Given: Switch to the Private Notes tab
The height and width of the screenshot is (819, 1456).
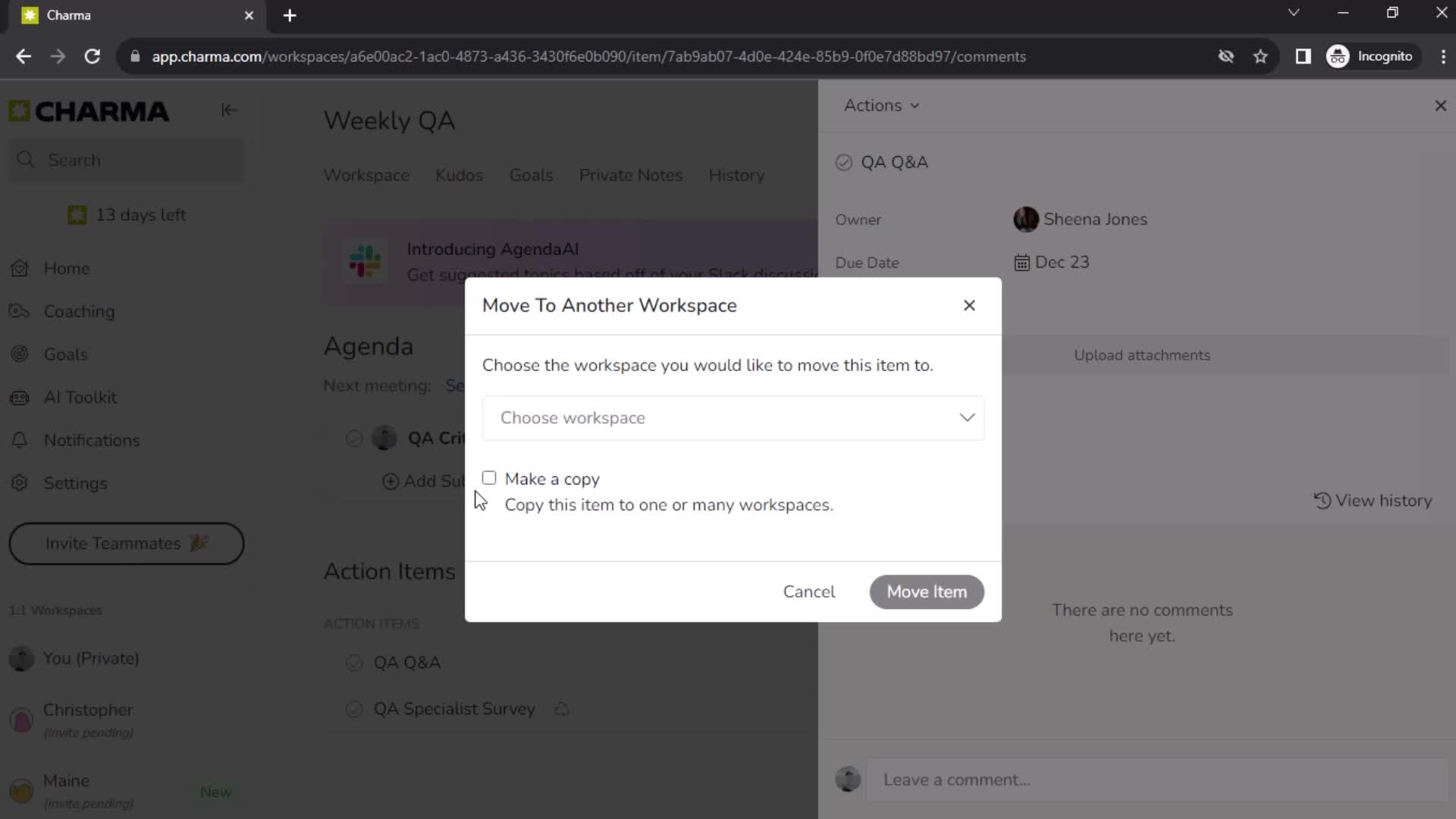Looking at the screenshot, I should coord(631,175).
